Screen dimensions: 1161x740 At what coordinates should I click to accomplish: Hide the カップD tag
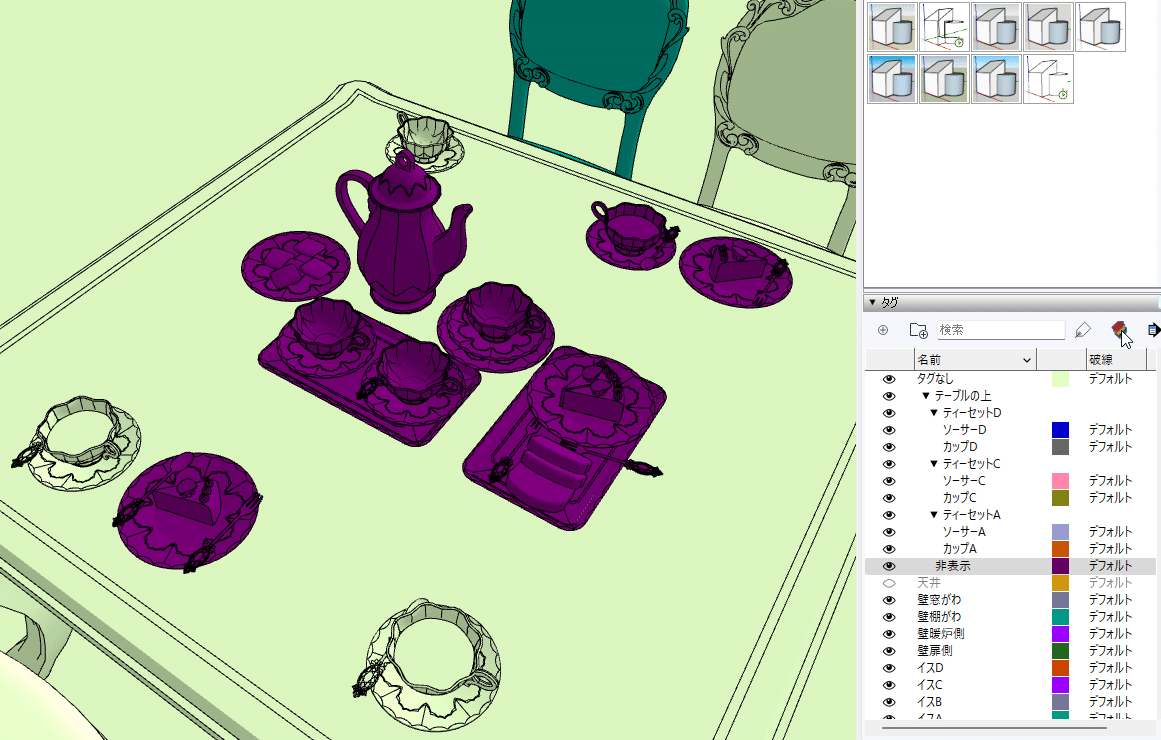(889, 447)
